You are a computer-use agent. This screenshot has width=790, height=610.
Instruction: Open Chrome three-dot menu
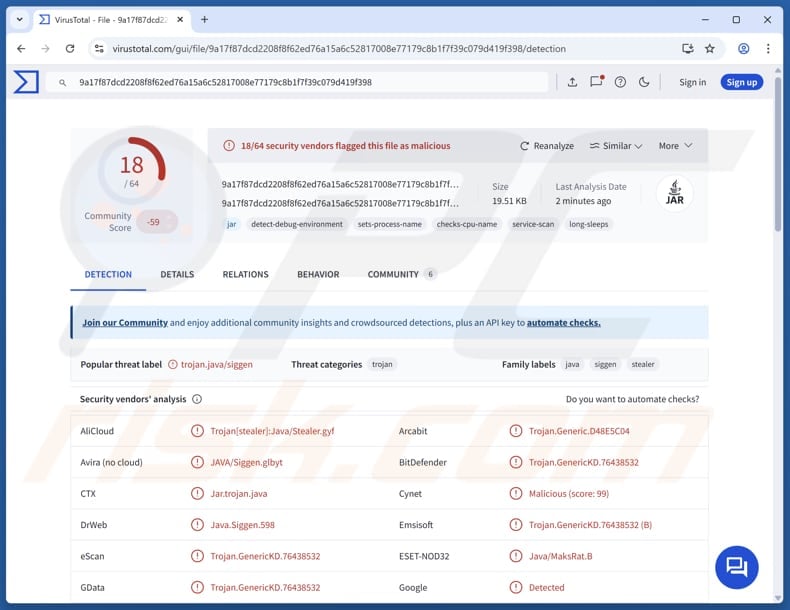coord(768,48)
